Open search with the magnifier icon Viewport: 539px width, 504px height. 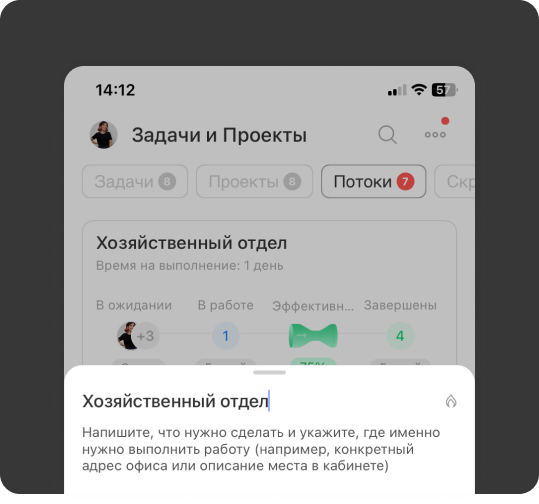click(x=387, y=134)
